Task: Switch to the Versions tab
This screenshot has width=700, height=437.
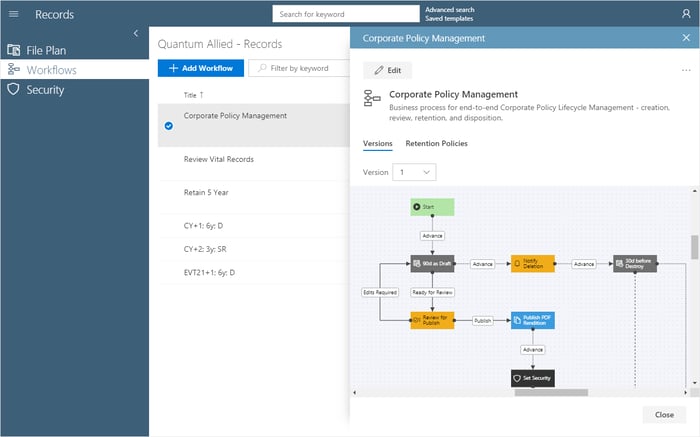Action: [378, 143]
